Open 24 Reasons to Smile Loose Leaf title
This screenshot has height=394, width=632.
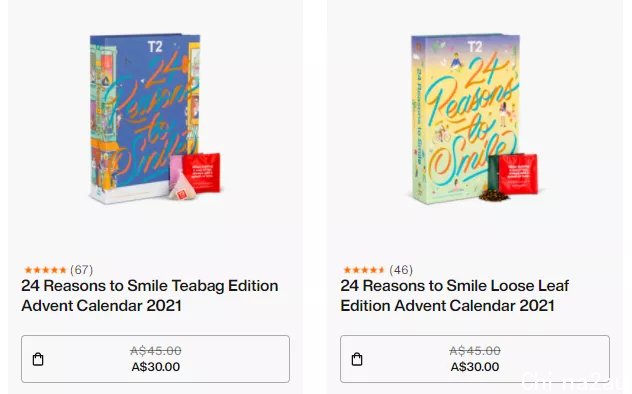pyautogui.click(x=454, y=295)
